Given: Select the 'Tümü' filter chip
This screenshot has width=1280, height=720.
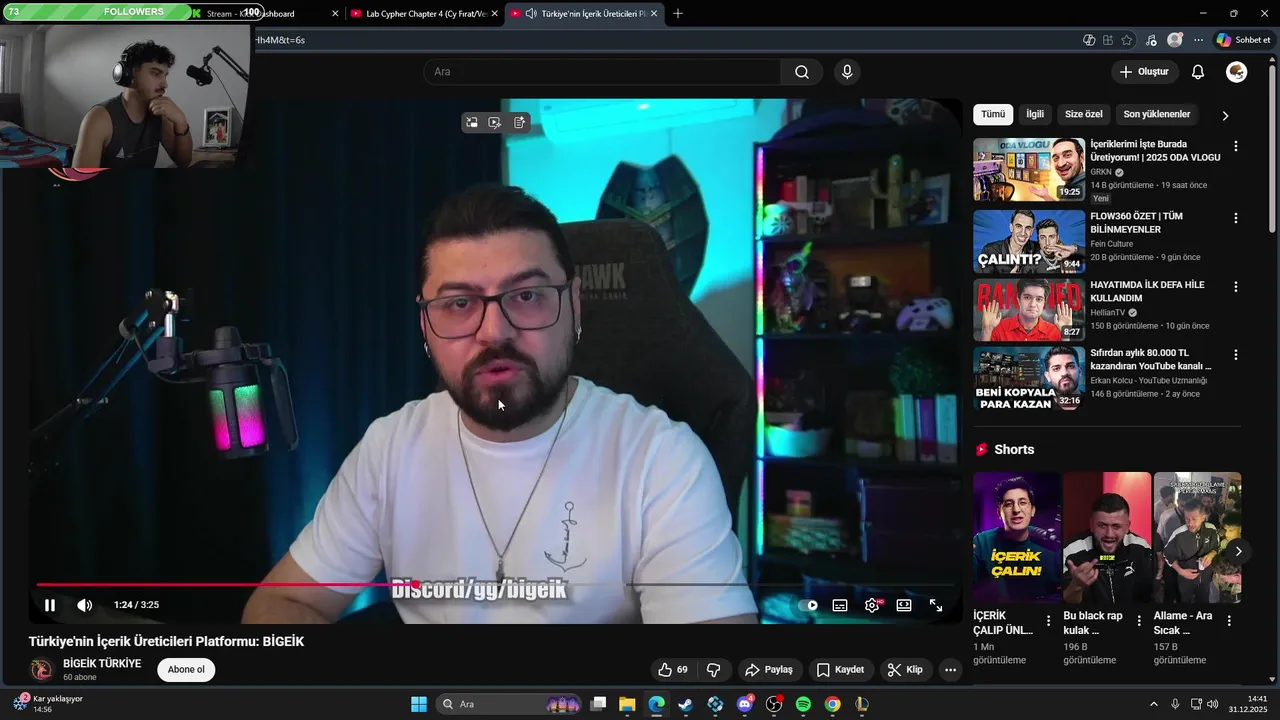Looking at the screenshot, I should (x=993, y=114).
